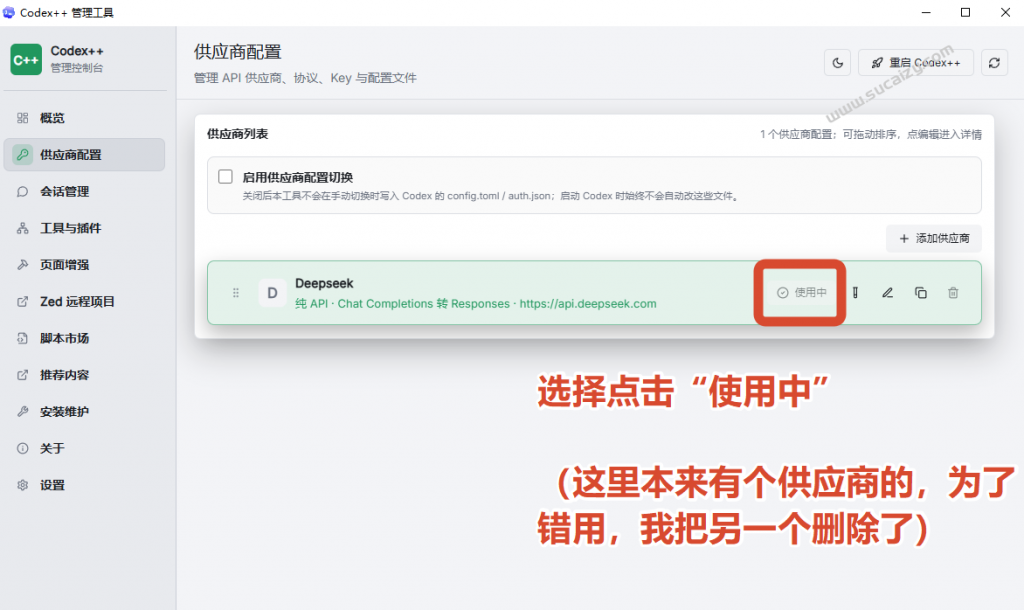1024x610 pixels.
Task: Duplicate the Deepseek provider copy icon
Action: click(x=920, y=293)
